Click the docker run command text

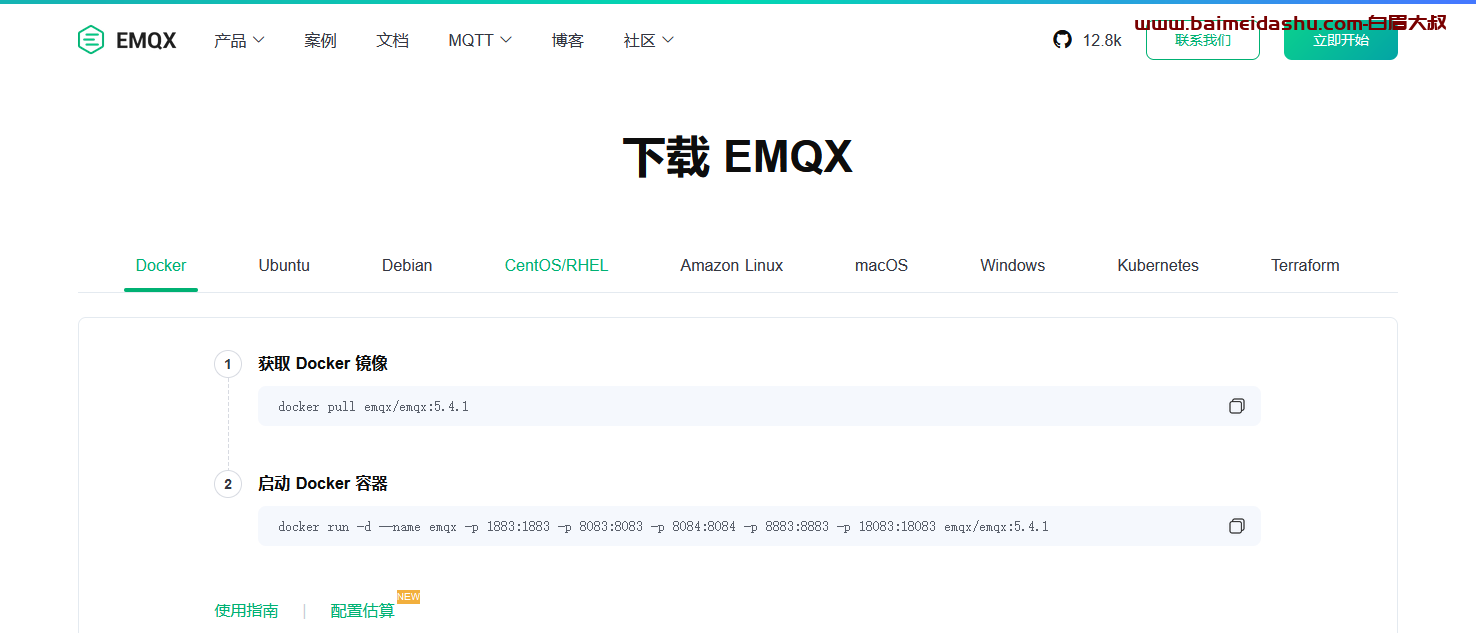(x=663, y=526)
